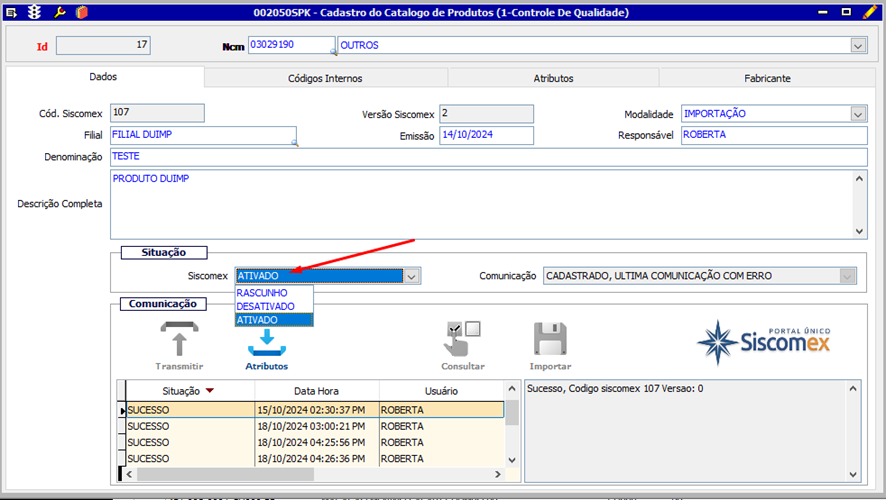Screen dimensions: 886x500
Task: Click the Emissão date field
Action: point(487,135)
